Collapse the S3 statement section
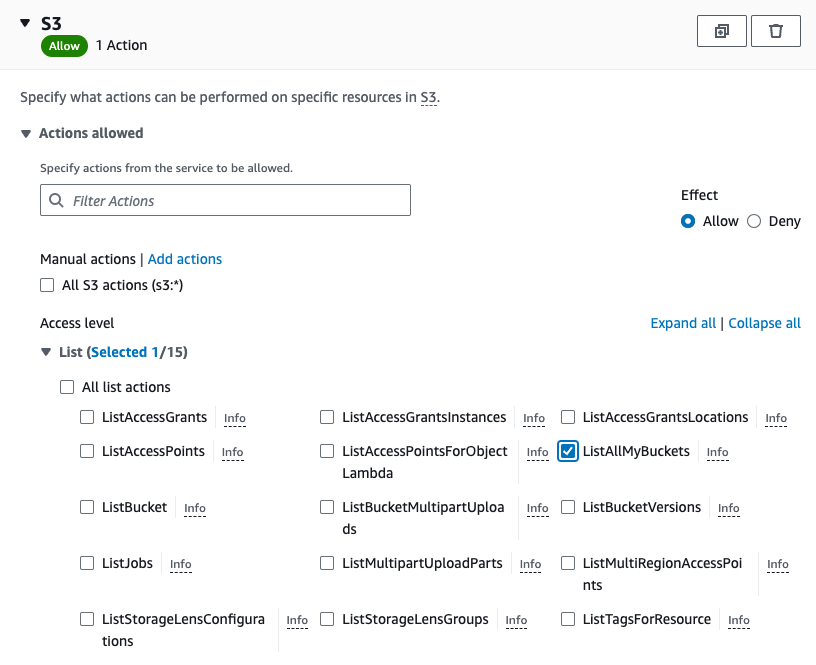816x665 pixels. pyautogui.click(x=25, y=23)
